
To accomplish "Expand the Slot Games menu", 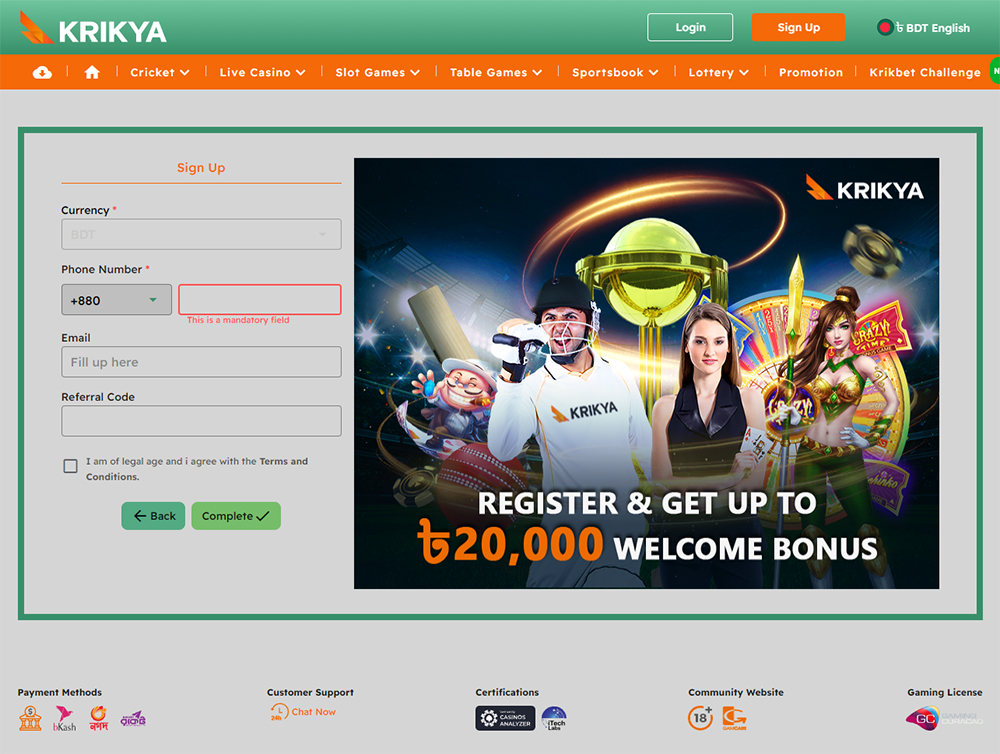I will (378, 72).
